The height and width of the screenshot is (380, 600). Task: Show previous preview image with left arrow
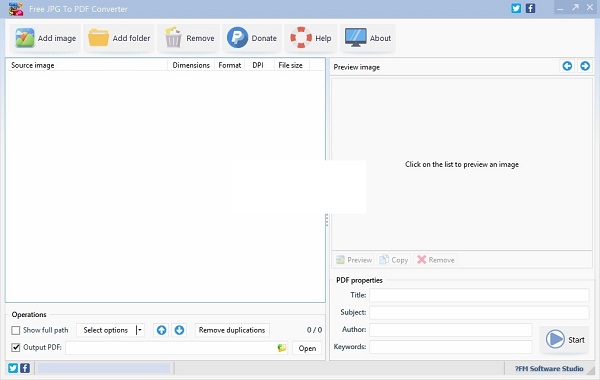[567, 66]
